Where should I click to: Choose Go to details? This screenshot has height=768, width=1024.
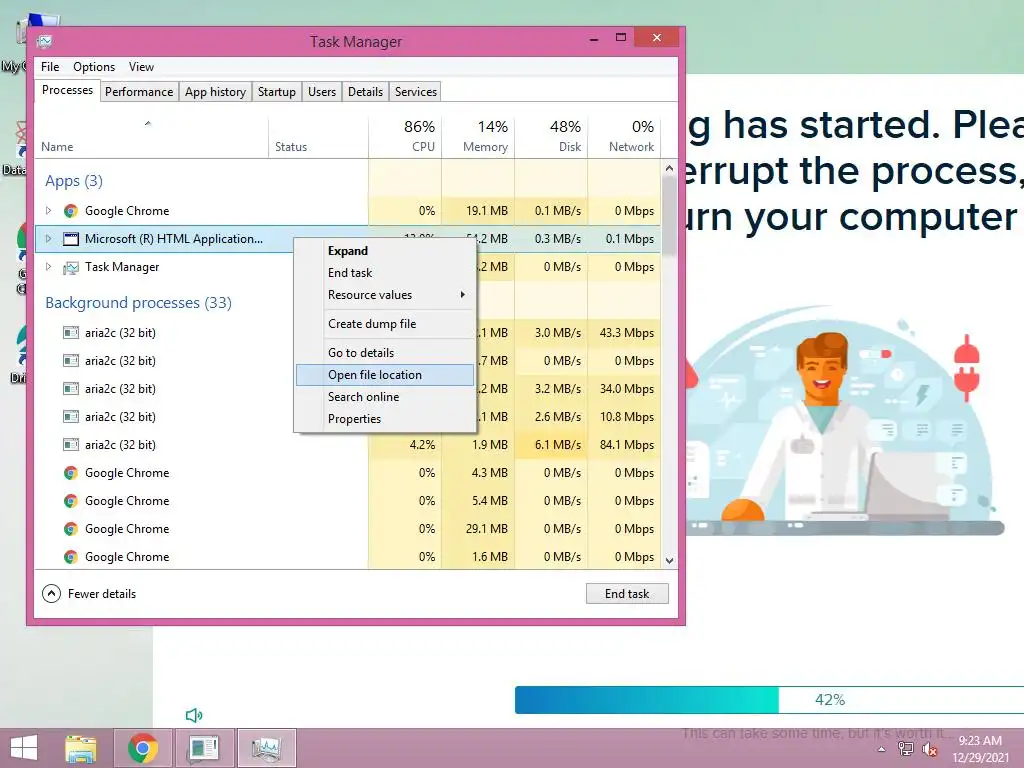(x=385, y=353)
